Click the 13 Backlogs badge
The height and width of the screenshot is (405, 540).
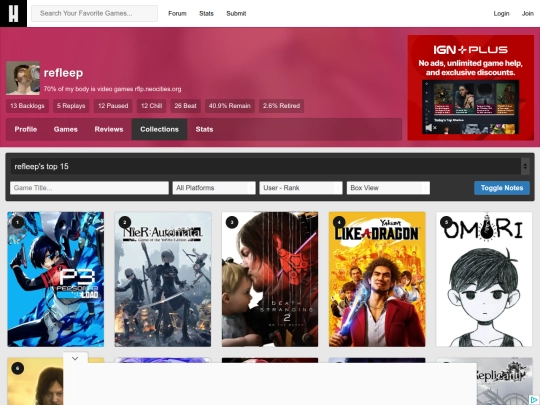coord(27,106)
